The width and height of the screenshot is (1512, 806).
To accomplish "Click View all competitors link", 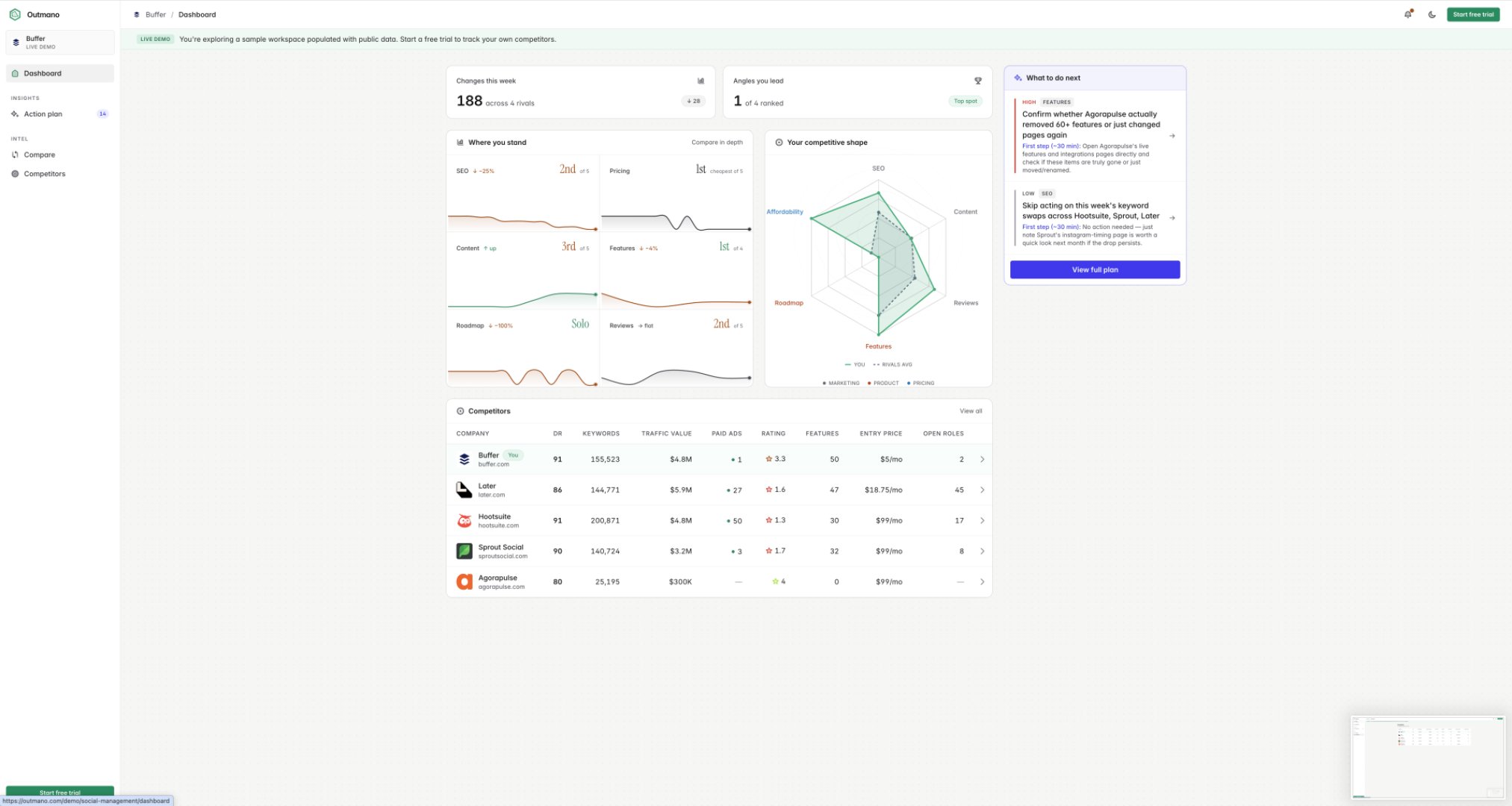I will click(971, 411).
